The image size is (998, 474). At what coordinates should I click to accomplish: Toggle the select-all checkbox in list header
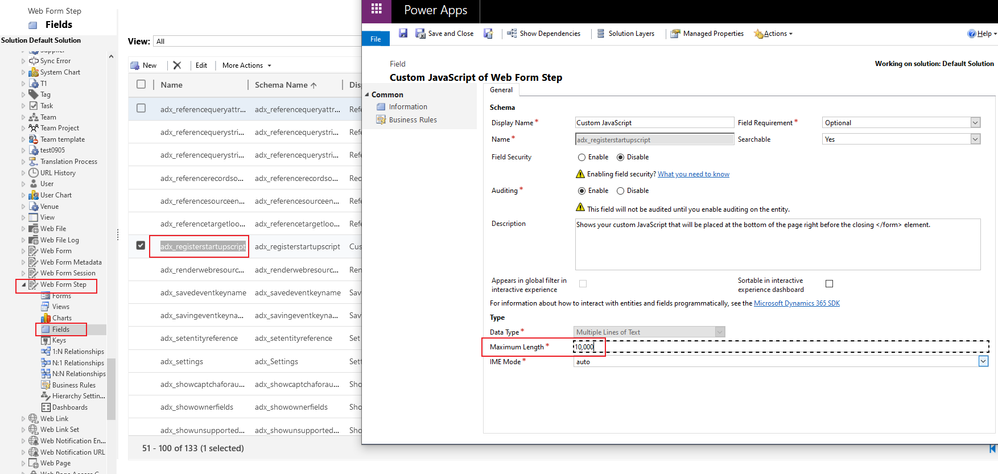click(x=141, y=85)
